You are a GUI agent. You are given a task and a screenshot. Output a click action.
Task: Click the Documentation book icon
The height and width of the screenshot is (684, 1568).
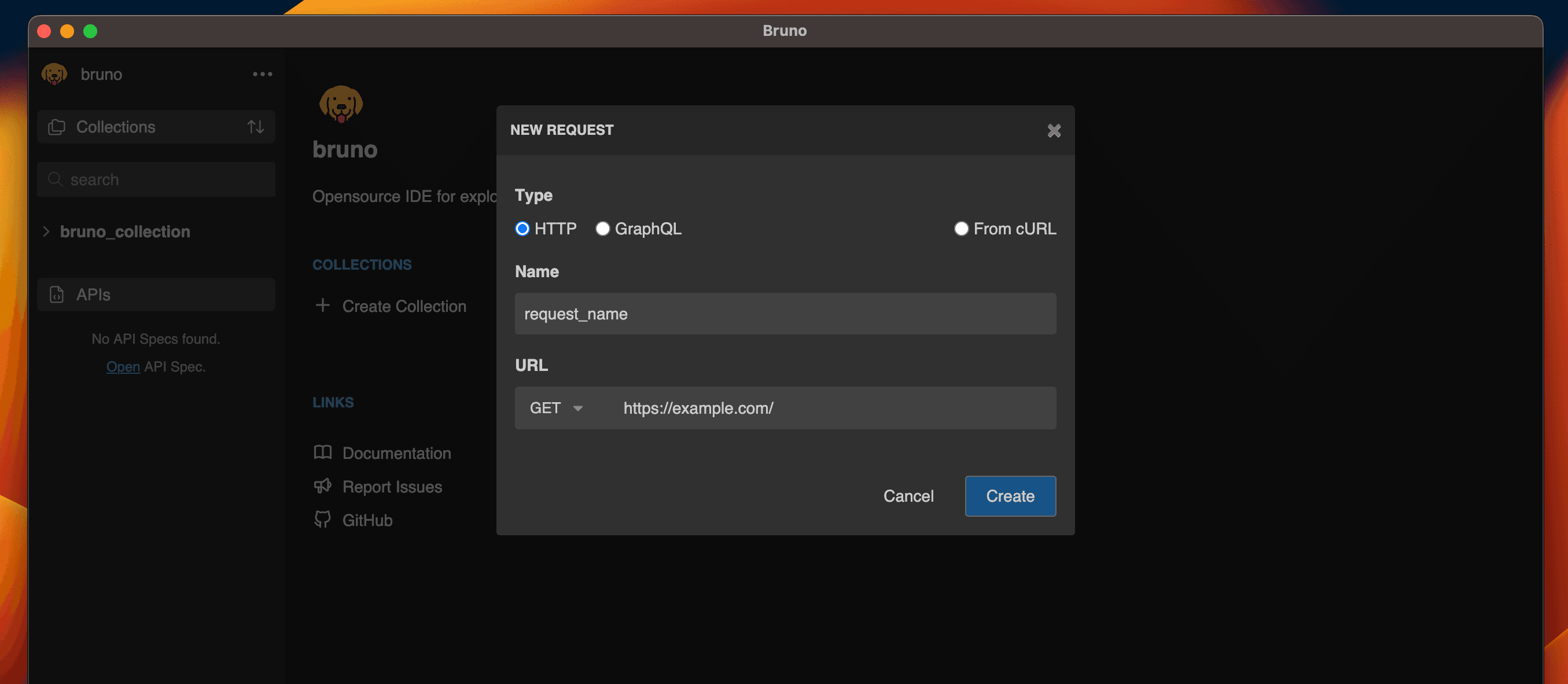coord(323,453)
